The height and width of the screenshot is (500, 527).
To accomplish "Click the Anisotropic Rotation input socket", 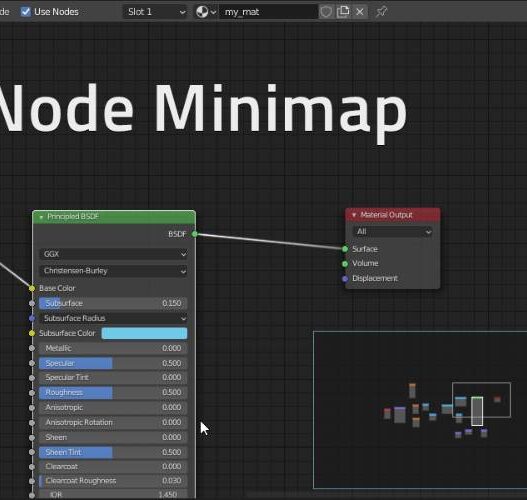I will tap(32, 422).
